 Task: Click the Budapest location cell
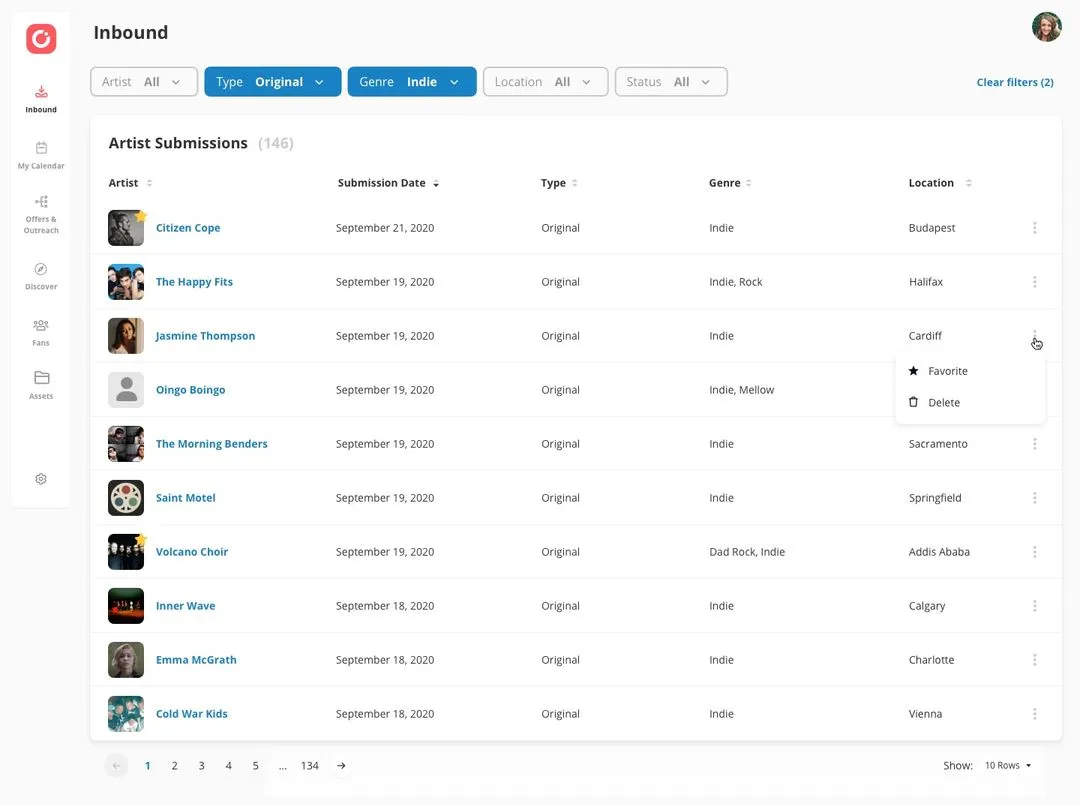(x=931, y=228)
